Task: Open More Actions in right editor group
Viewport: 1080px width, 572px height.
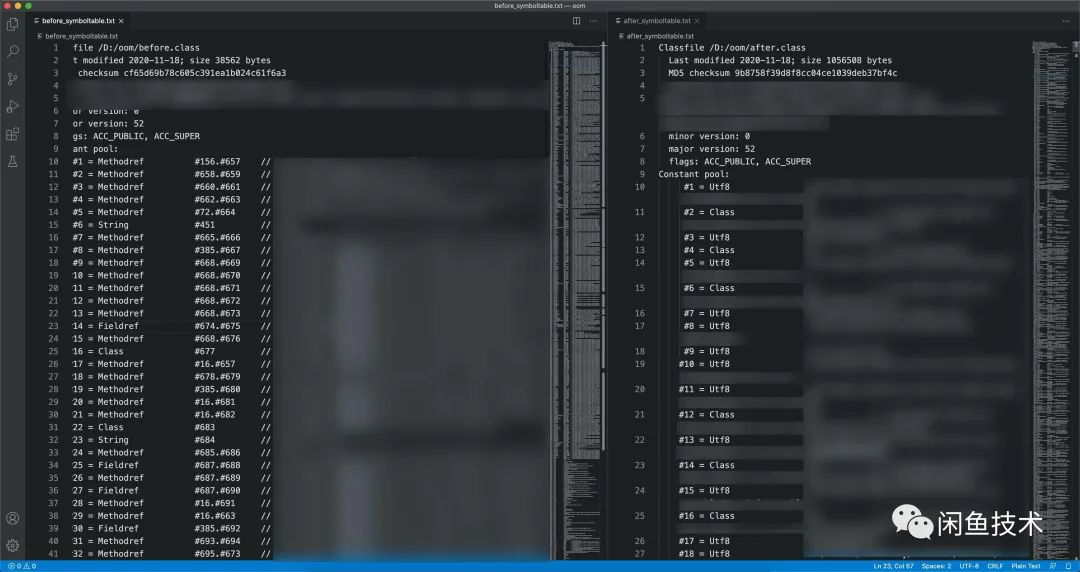Action: click(x=1066, y=21)
